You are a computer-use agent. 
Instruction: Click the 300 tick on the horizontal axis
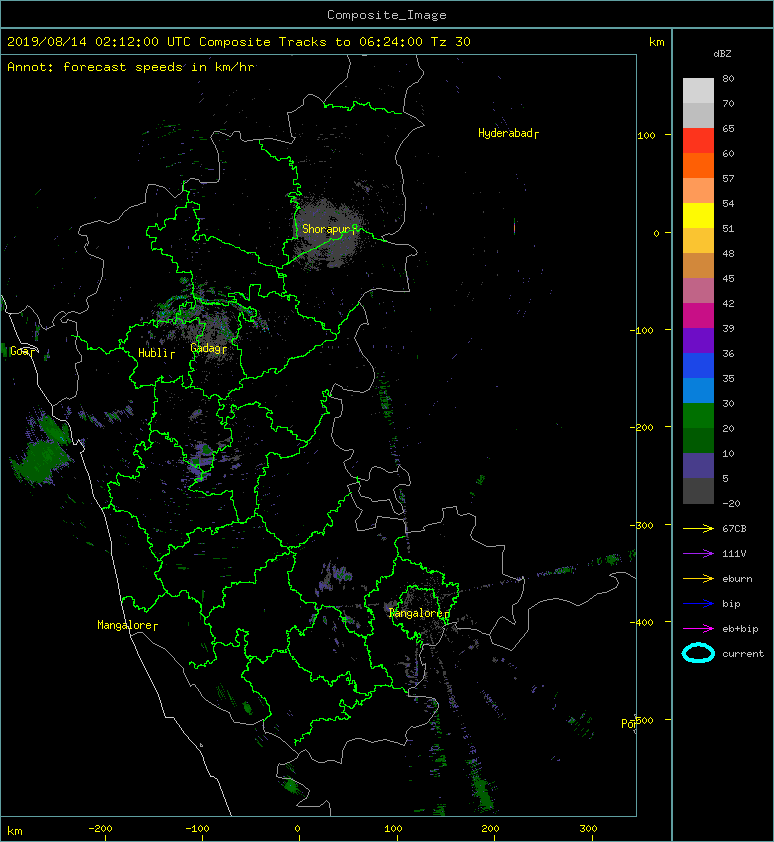click(588, 829)
